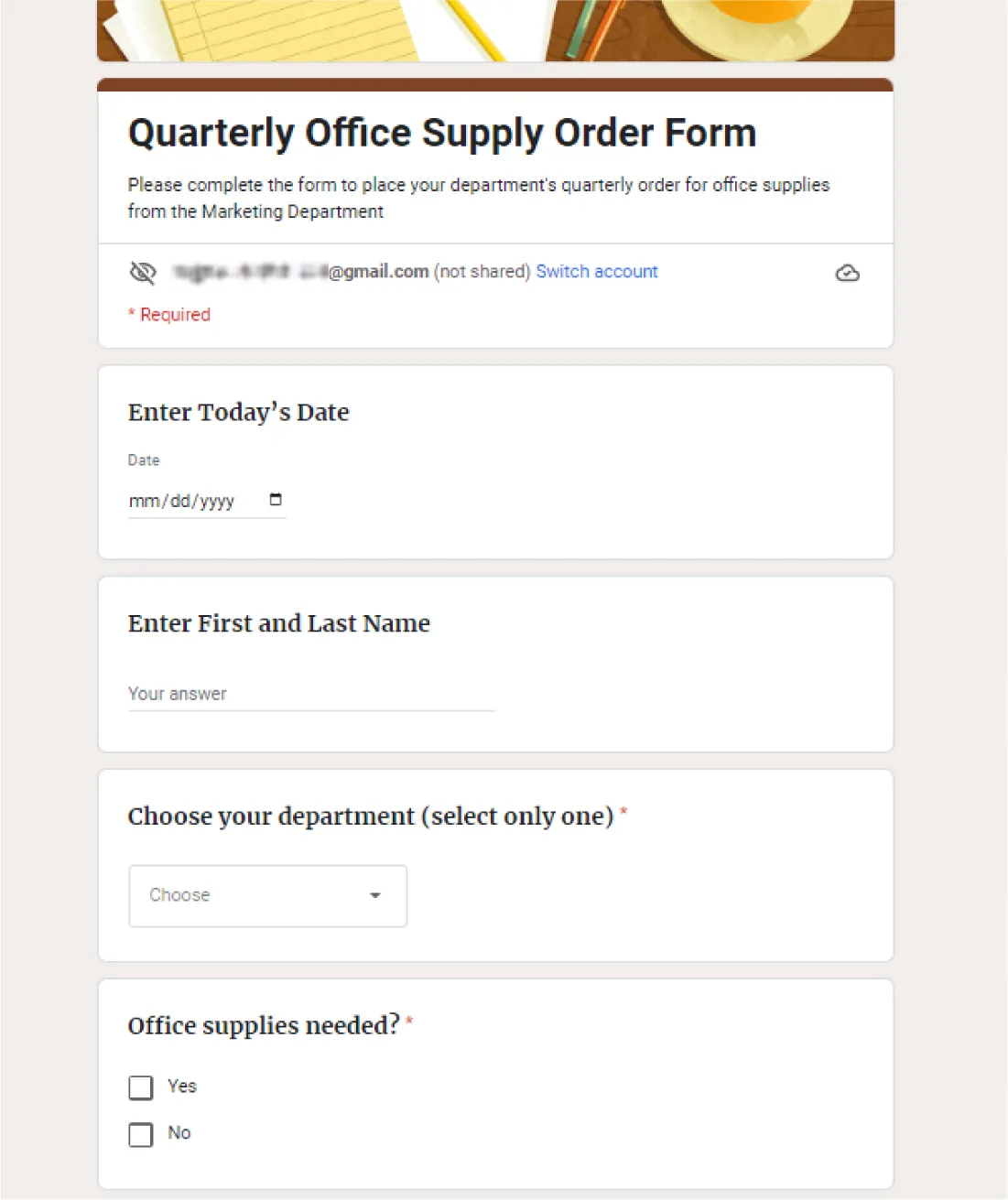Screen dimensions: 1008x1200
Task: Click the Enter Today's Date heading
Action: pos(238,413)
